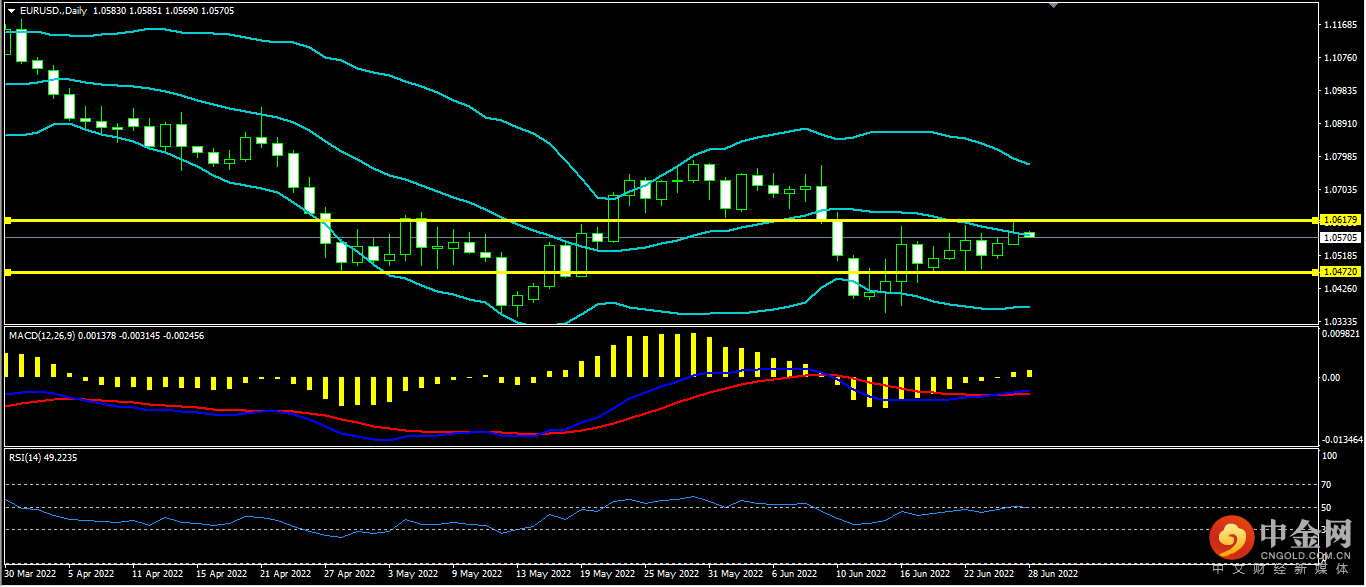Click the 16 Jun 2022 date label
This screenshot has height=587, width=1366.
coord(925,575)
